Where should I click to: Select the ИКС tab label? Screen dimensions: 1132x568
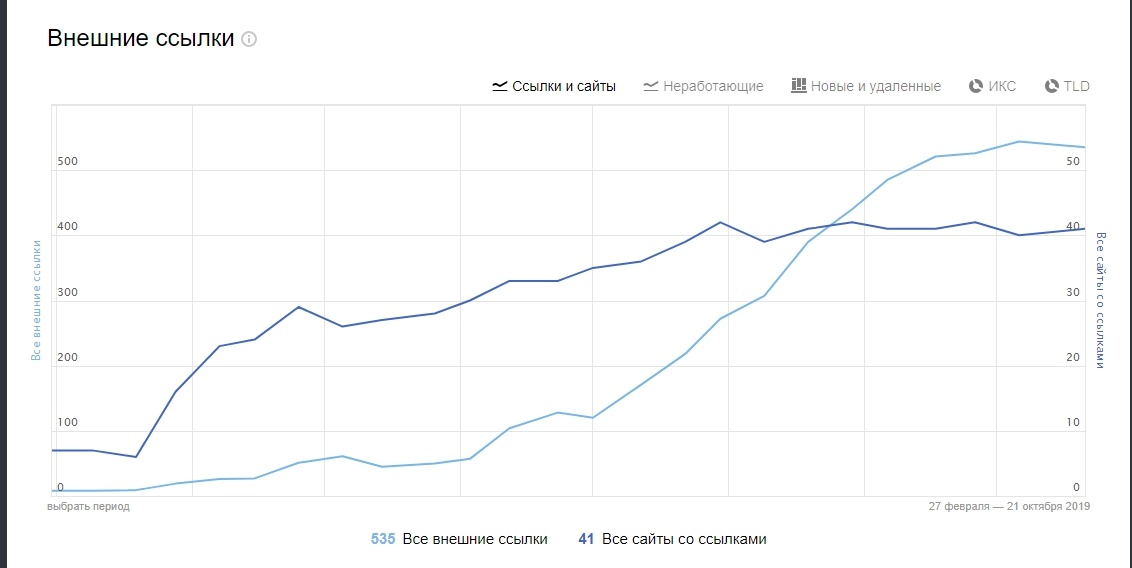pyautogui.click(x=1002, y=86)
